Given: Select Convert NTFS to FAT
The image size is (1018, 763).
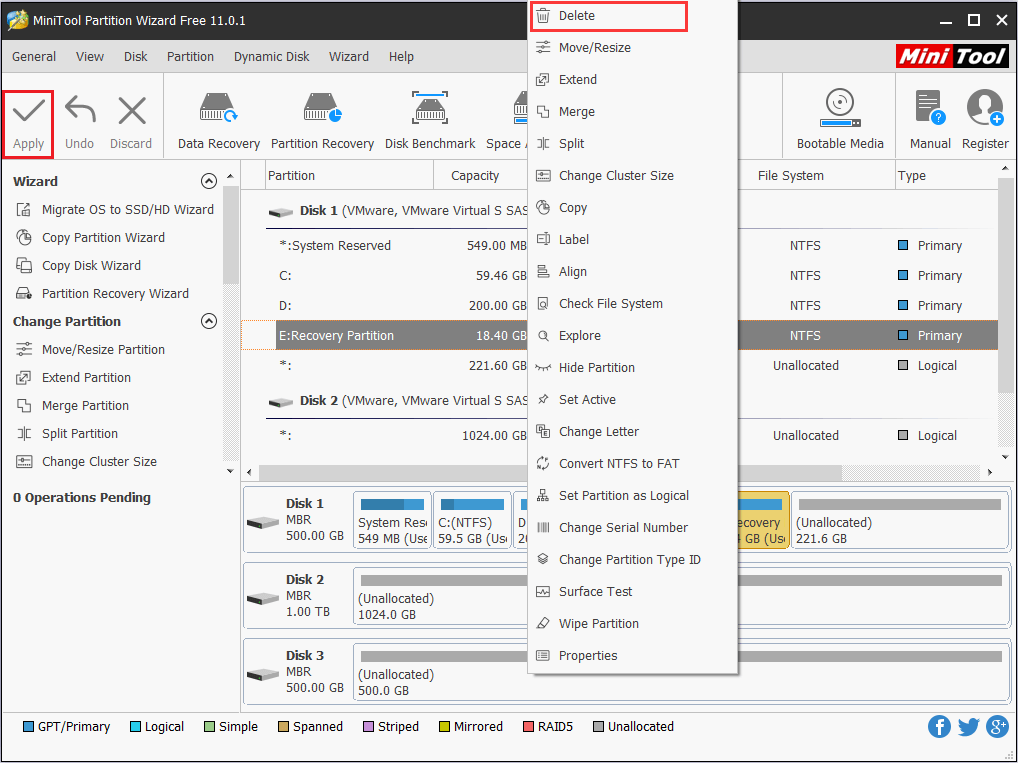Looking at the screenshot, I should tap(632, 464).
